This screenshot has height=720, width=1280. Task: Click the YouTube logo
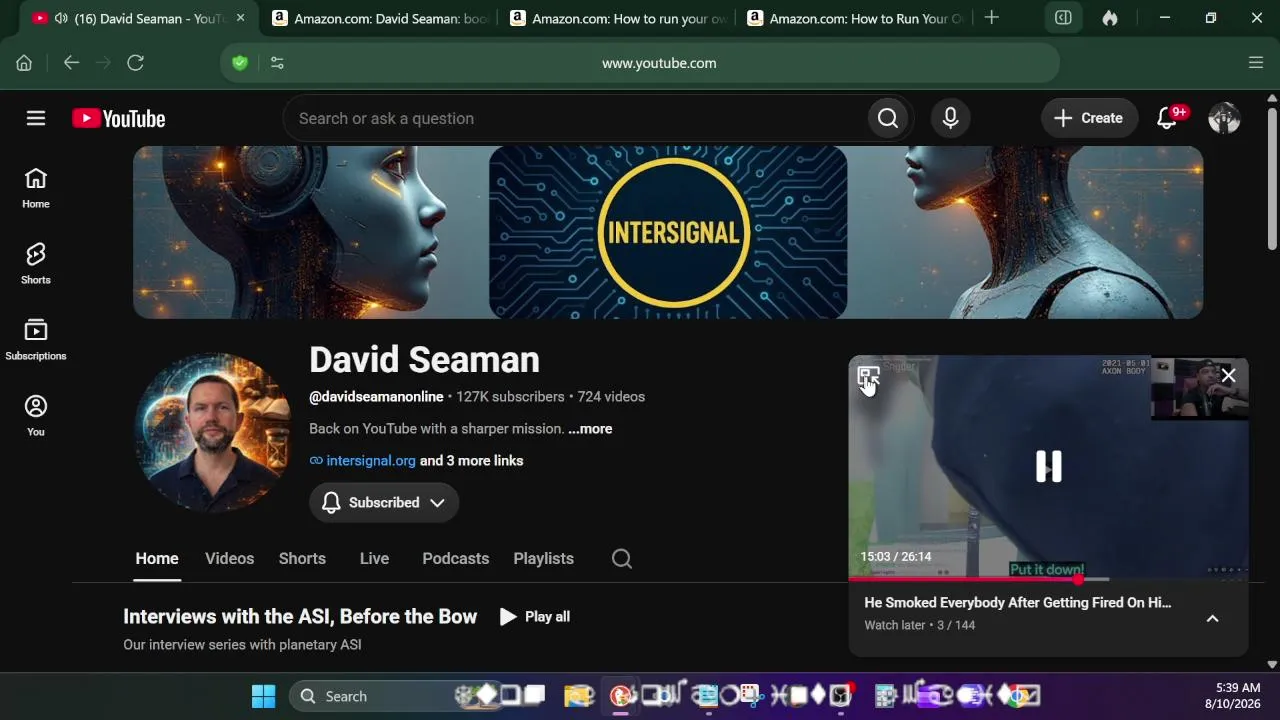119,118
